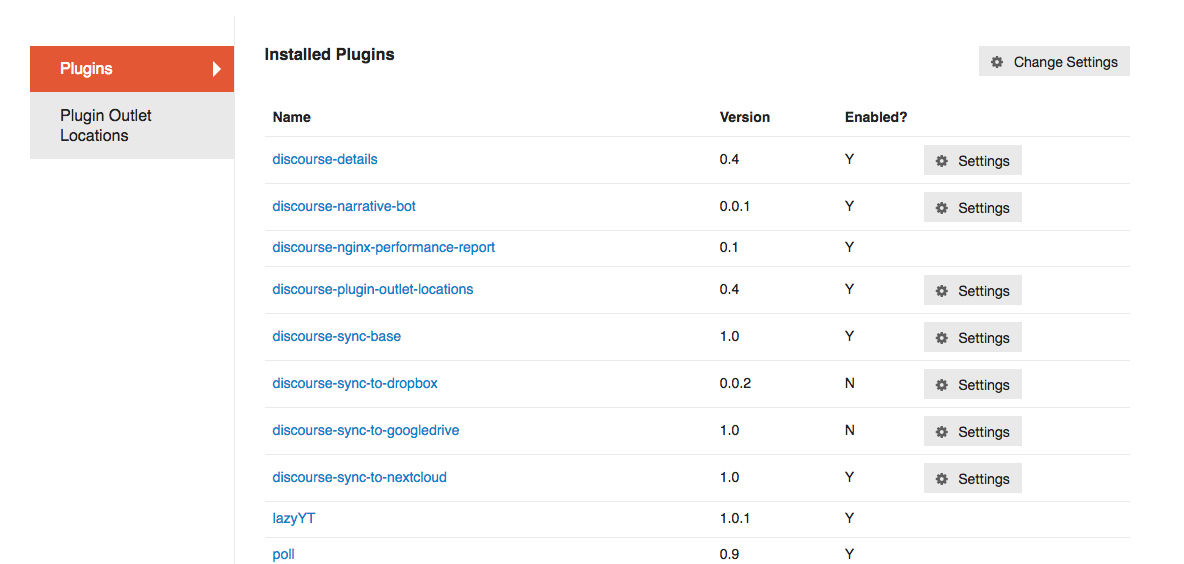1184x564 pixels.
Task: Click gear icon on discourse-narrative-bot Settings
Action: point(941,208)
